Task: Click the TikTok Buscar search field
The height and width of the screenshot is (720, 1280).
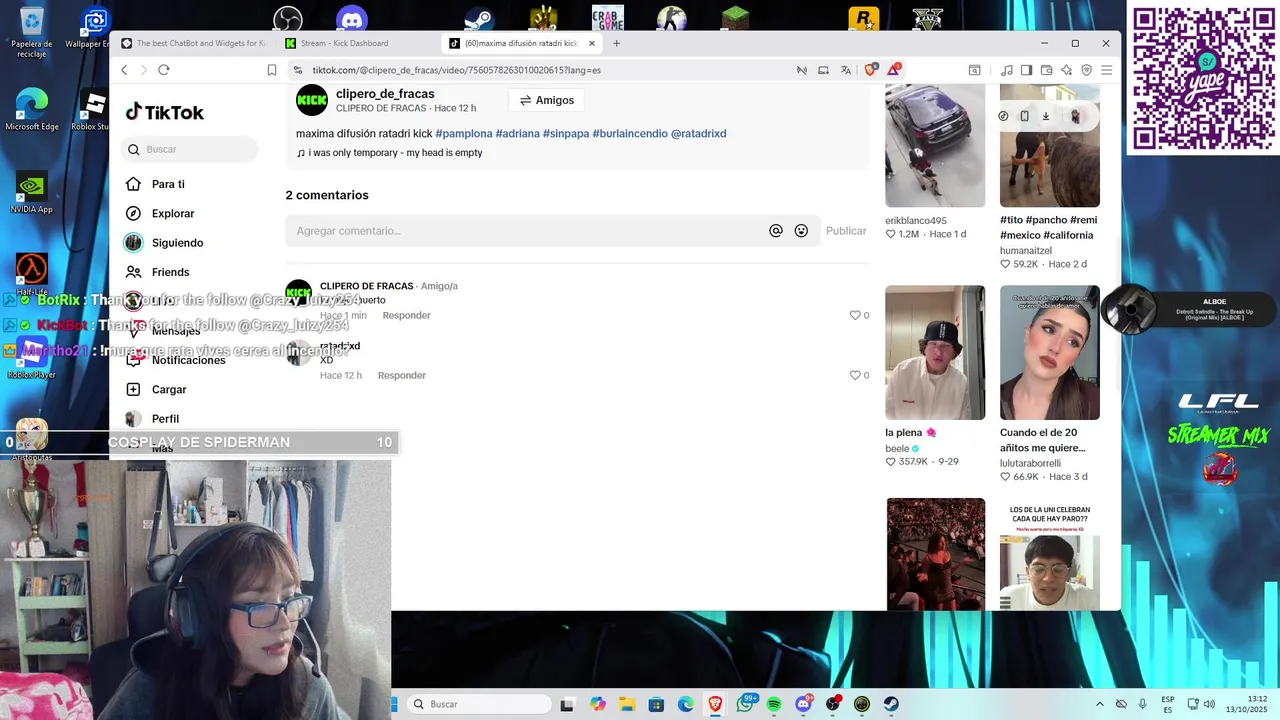Action: coord(190,149)
